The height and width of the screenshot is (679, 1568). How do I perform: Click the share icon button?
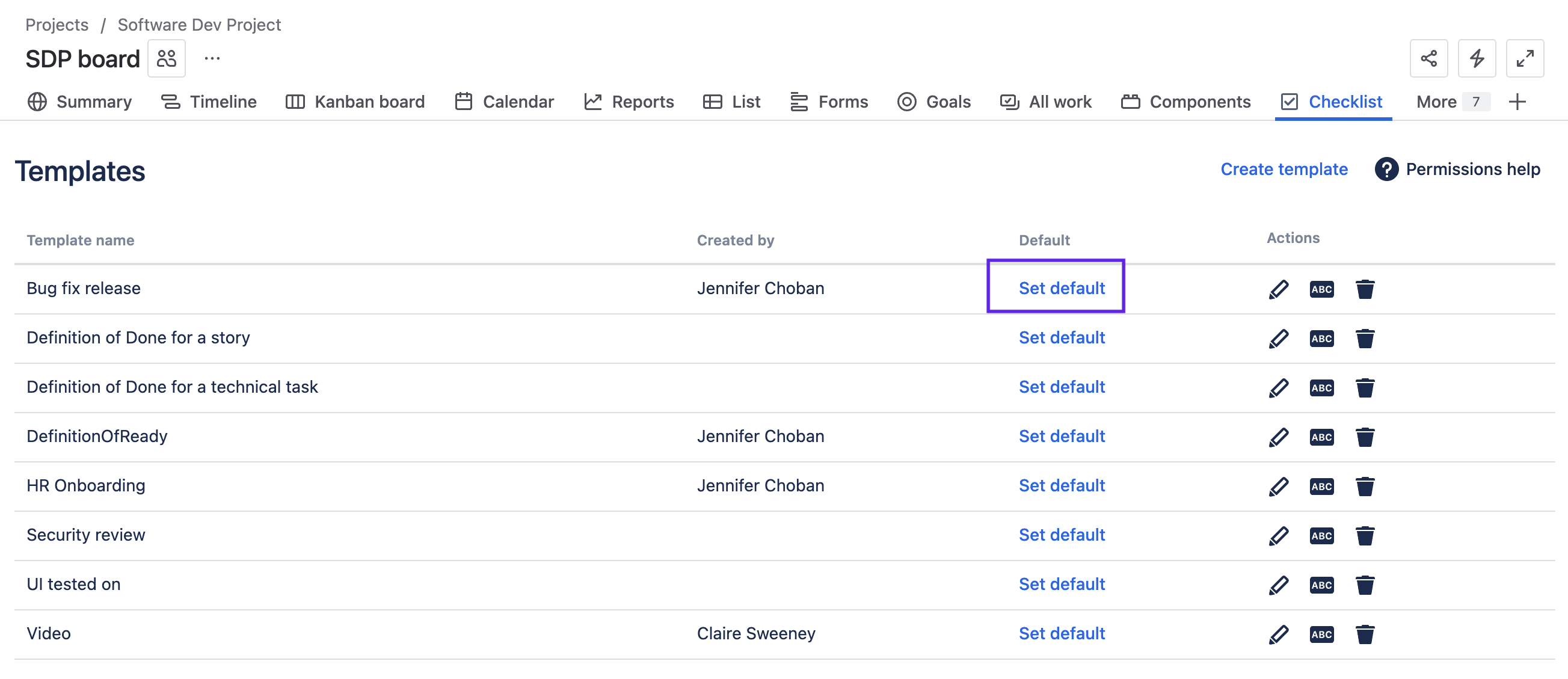[1428, 59]
